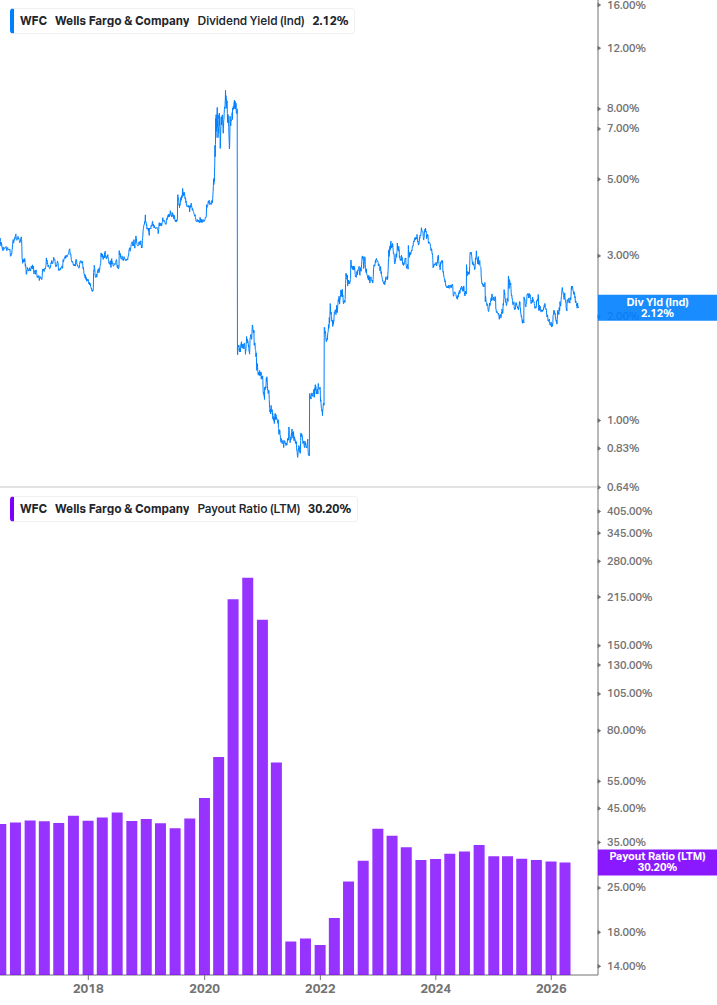Screen dimensions: 717x1005
Task: Click the 215.00% payout axis label
Action: click(x=629, y=597)
